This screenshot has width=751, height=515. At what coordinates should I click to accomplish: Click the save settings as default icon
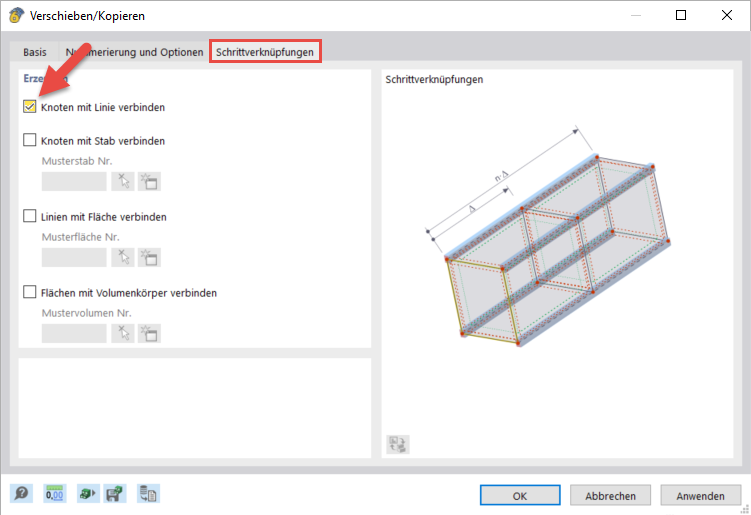tap(115, 493)
